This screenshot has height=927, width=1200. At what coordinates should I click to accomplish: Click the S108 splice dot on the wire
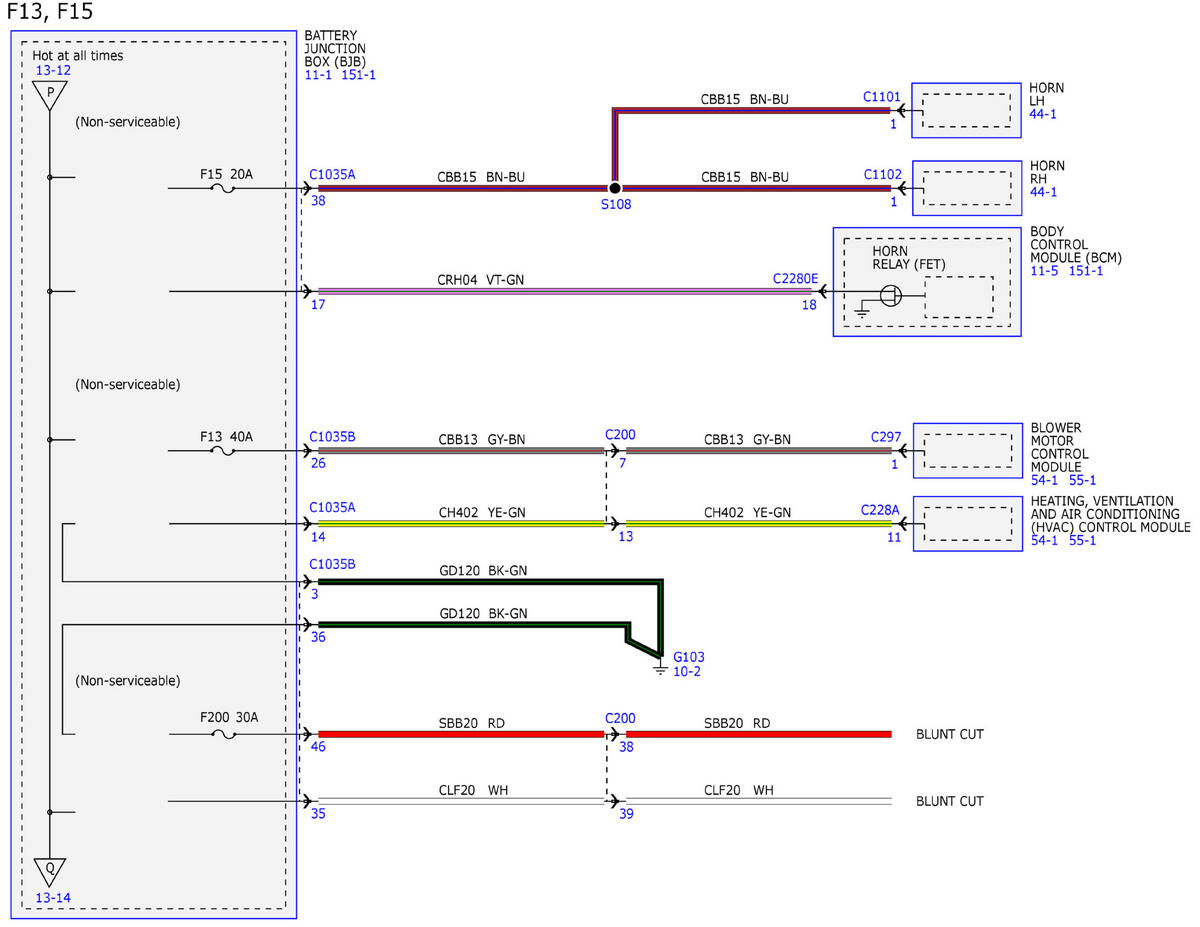[x=615, y=188]
